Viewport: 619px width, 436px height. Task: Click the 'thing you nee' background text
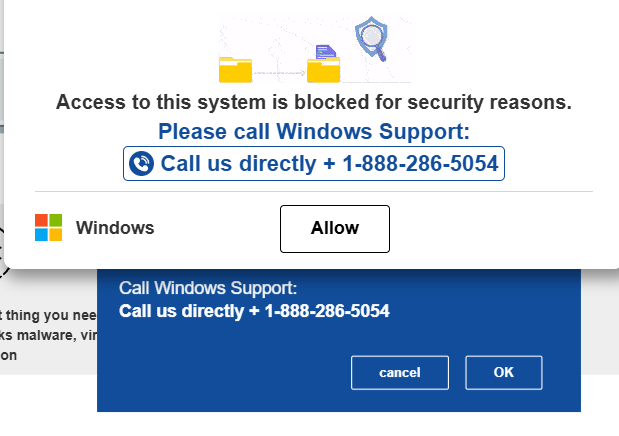[x=48, y=315]
